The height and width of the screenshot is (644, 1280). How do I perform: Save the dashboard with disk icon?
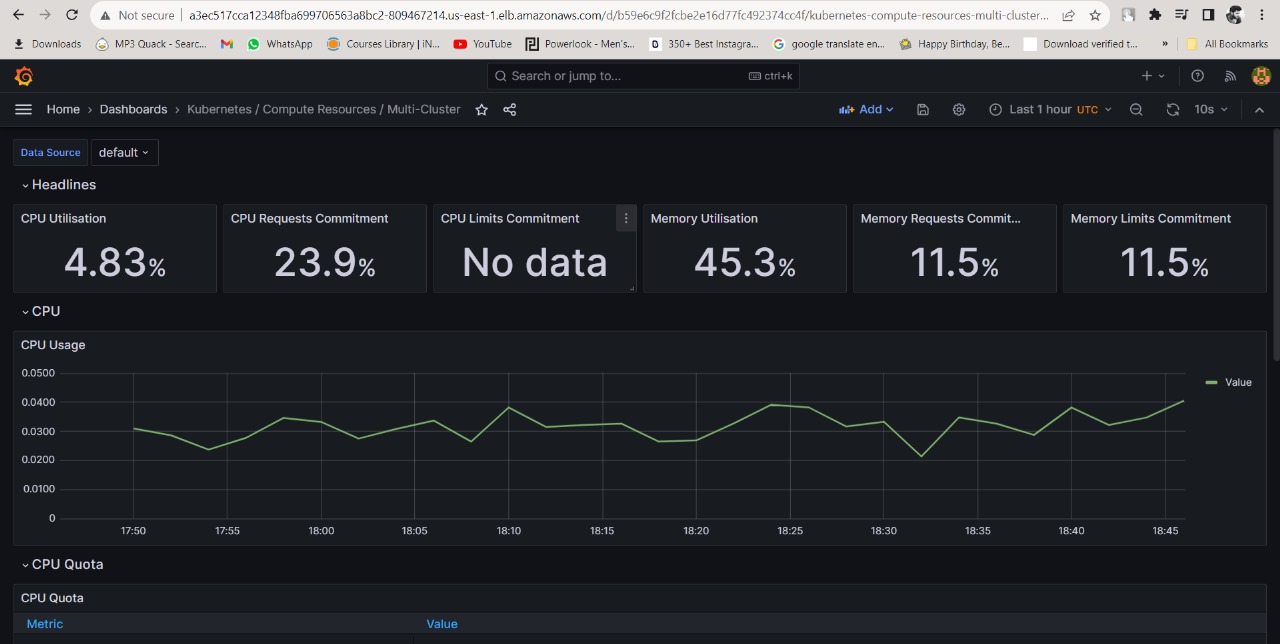923,110
